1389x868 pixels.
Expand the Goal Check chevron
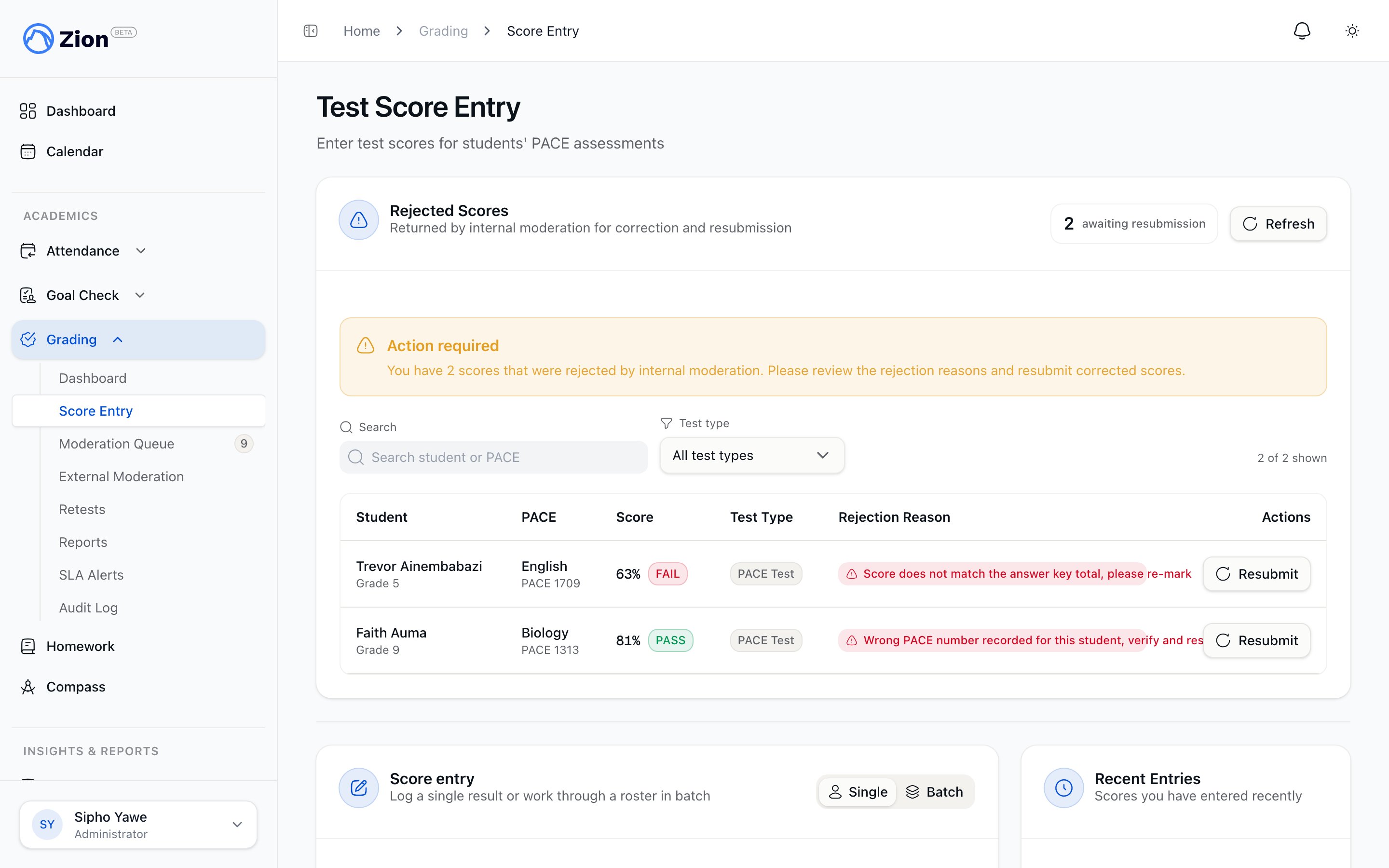[139, 295]
